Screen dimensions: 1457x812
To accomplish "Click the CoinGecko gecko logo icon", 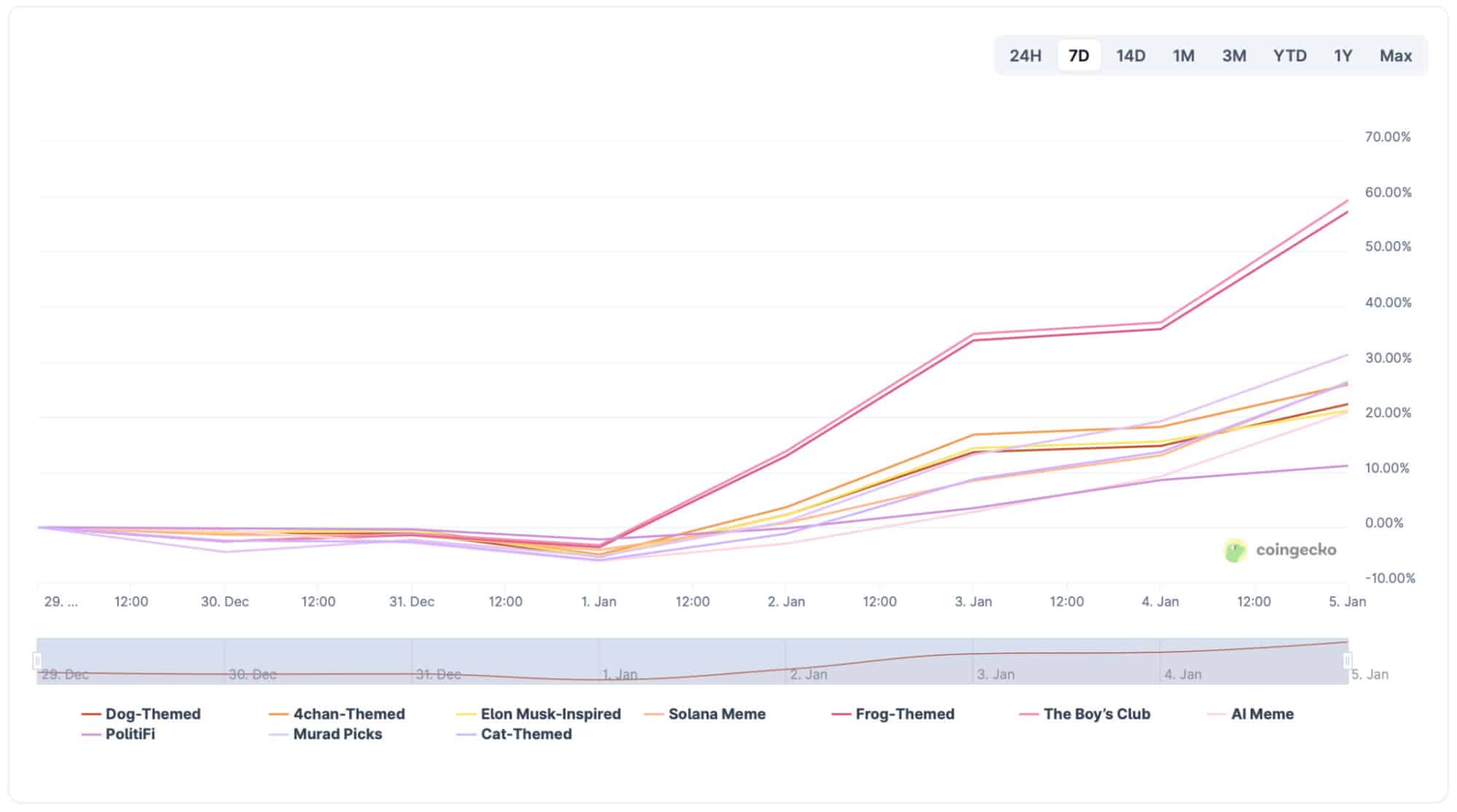I will click(x=1235, y=551).
